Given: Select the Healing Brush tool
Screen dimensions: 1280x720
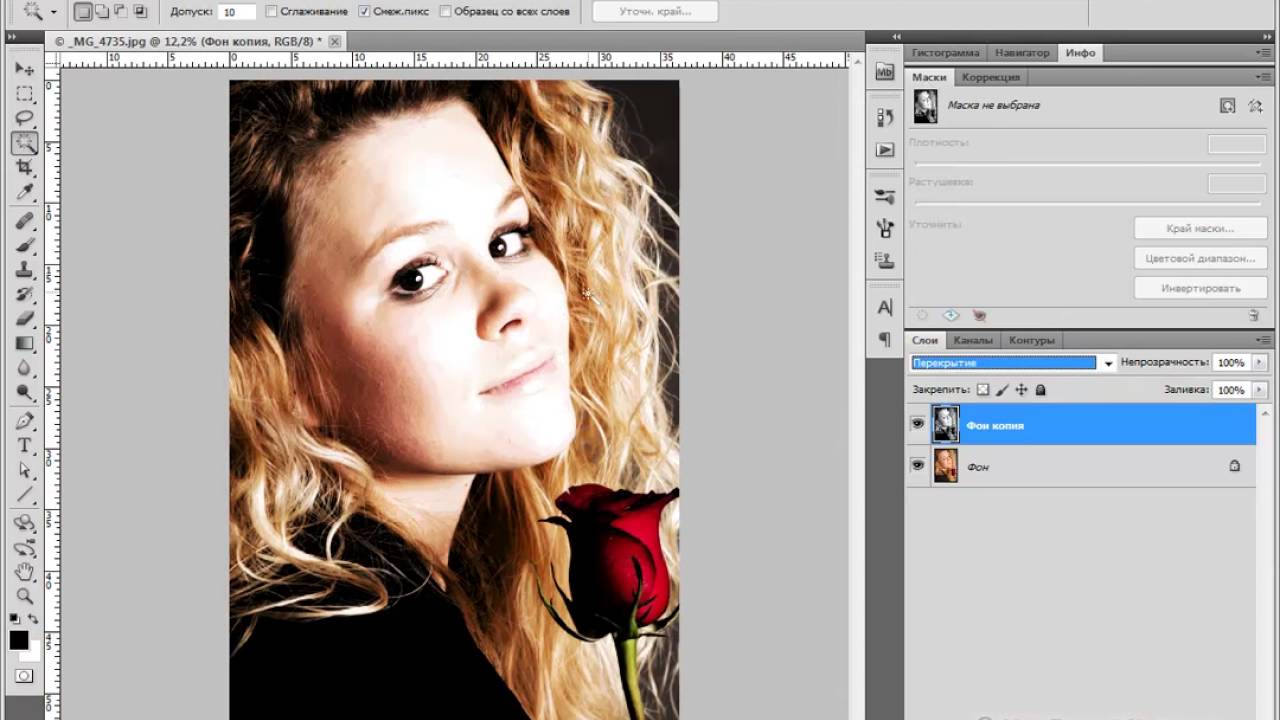Looking at the screenshot, I should (25, 220).
